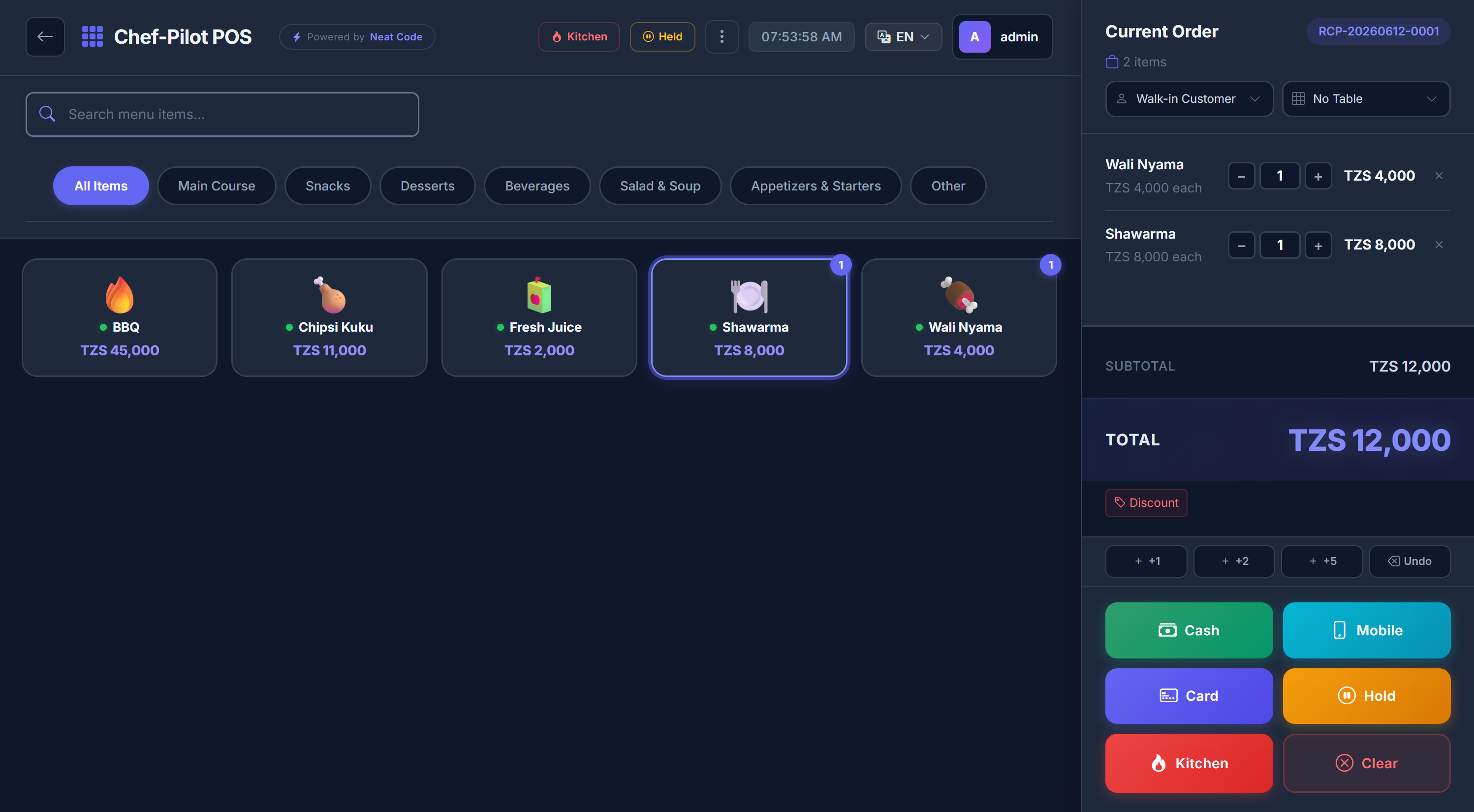
Task: Expand the EN language dropdown
Action: [x=903, y=36]
